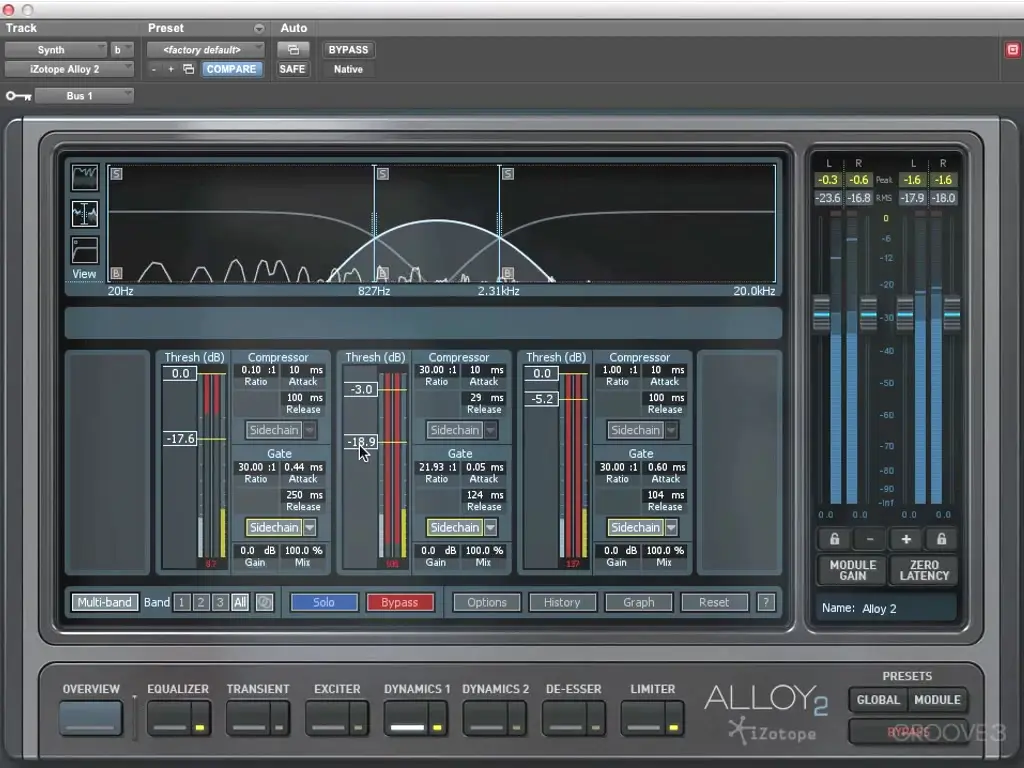Open the automation enable window icon
Image resolution: width=1024 pixels, height=768 pixels.
pos(293,50)
